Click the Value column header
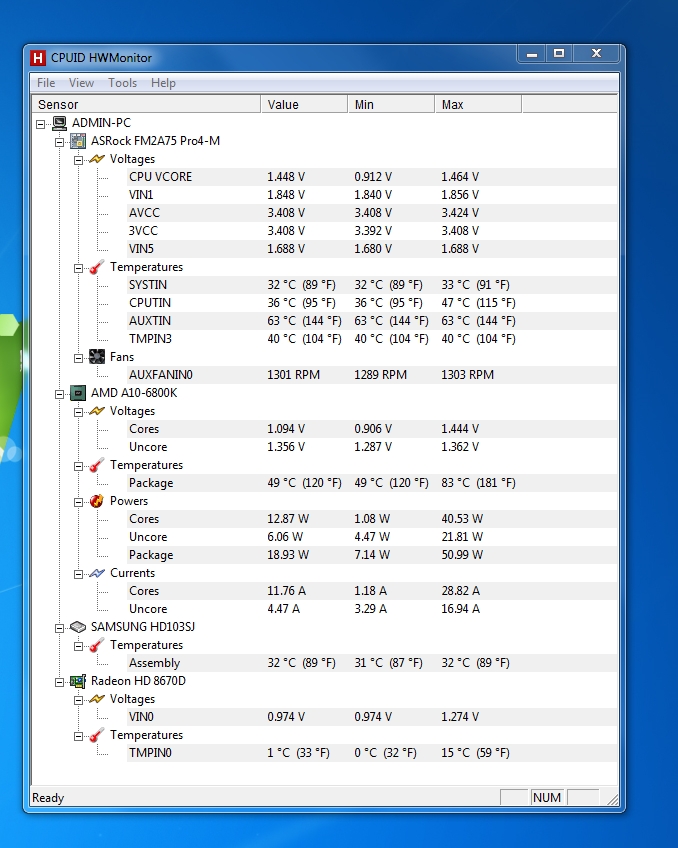Image resolution: width=678 pixels, height=848 pixels. click(x=304, y=104)
